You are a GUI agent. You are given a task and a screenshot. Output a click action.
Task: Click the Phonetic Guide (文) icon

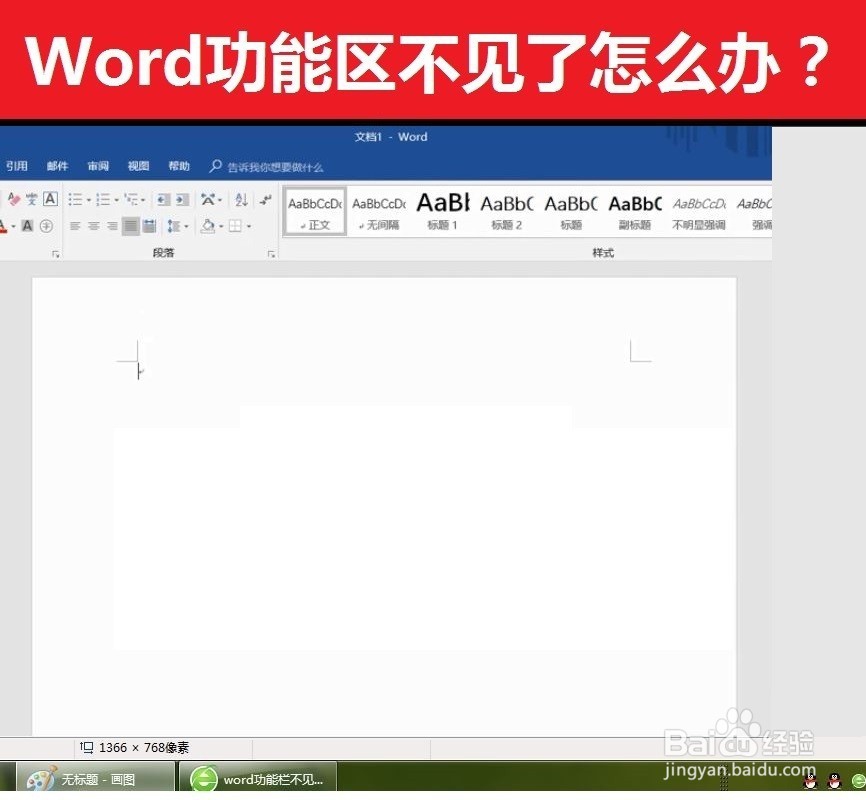point(31,199)
